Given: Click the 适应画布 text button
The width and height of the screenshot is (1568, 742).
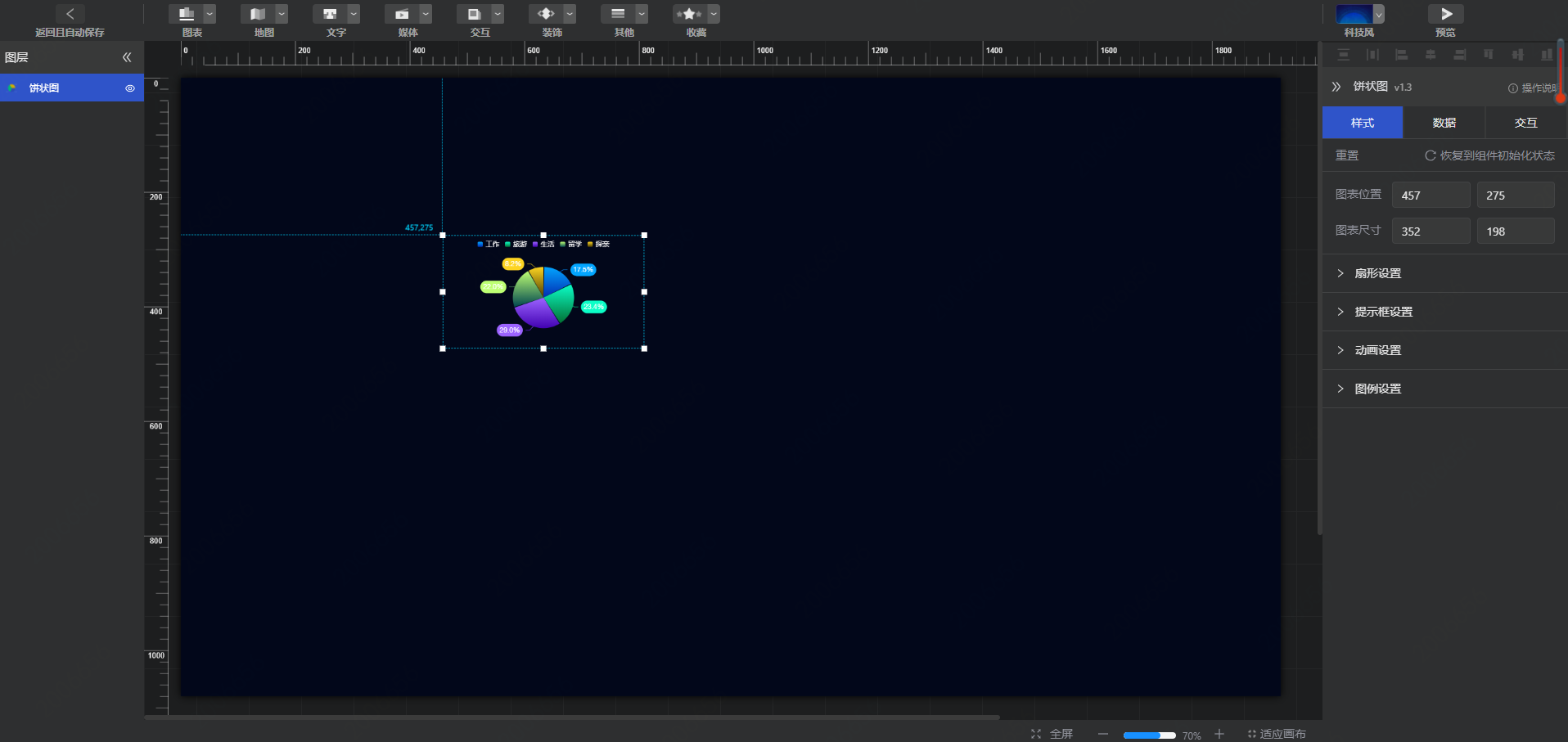Looking at the screenshot, I should tap(1282, 734).
